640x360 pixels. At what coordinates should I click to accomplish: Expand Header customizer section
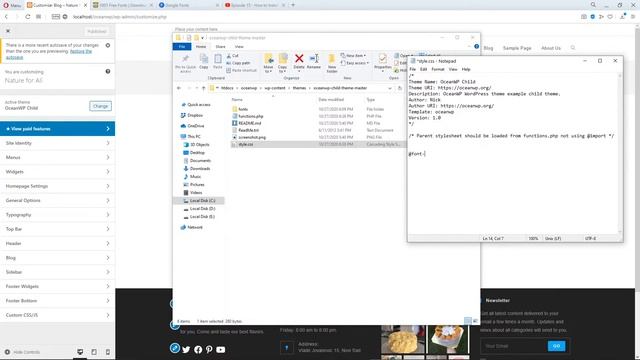coord(57,243)
